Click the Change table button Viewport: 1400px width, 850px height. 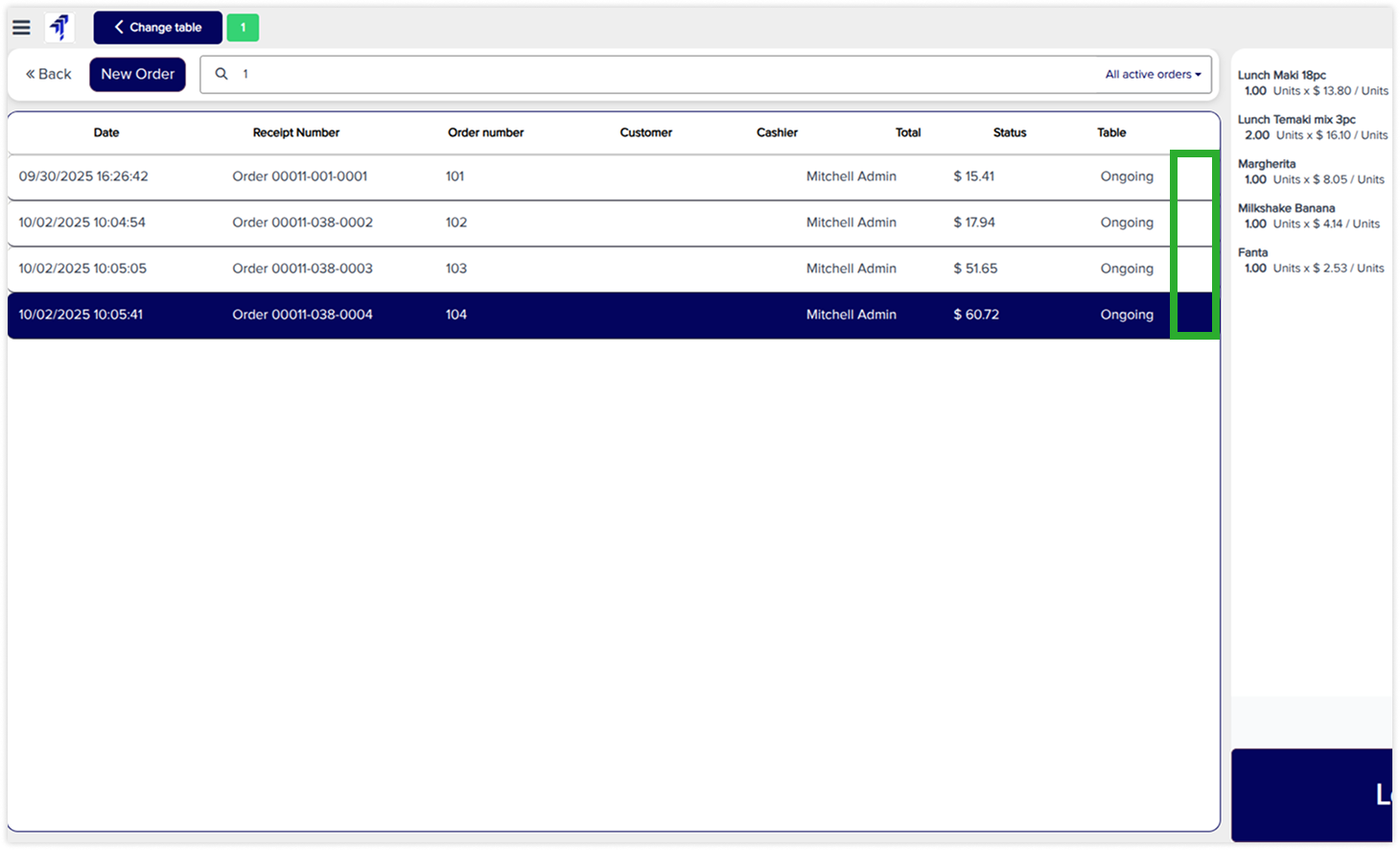click(157, 28)
